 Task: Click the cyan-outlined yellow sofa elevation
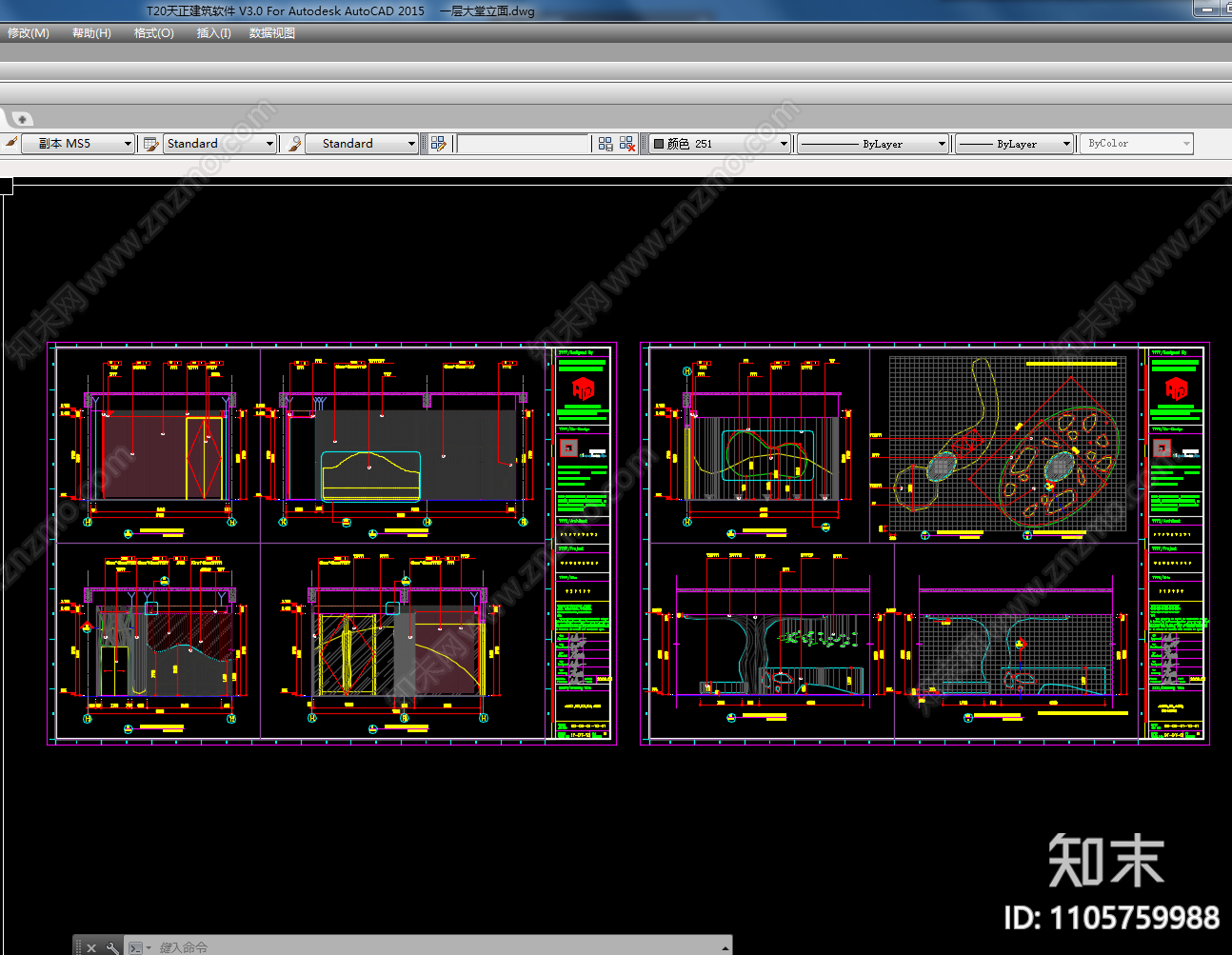(371, 476)
